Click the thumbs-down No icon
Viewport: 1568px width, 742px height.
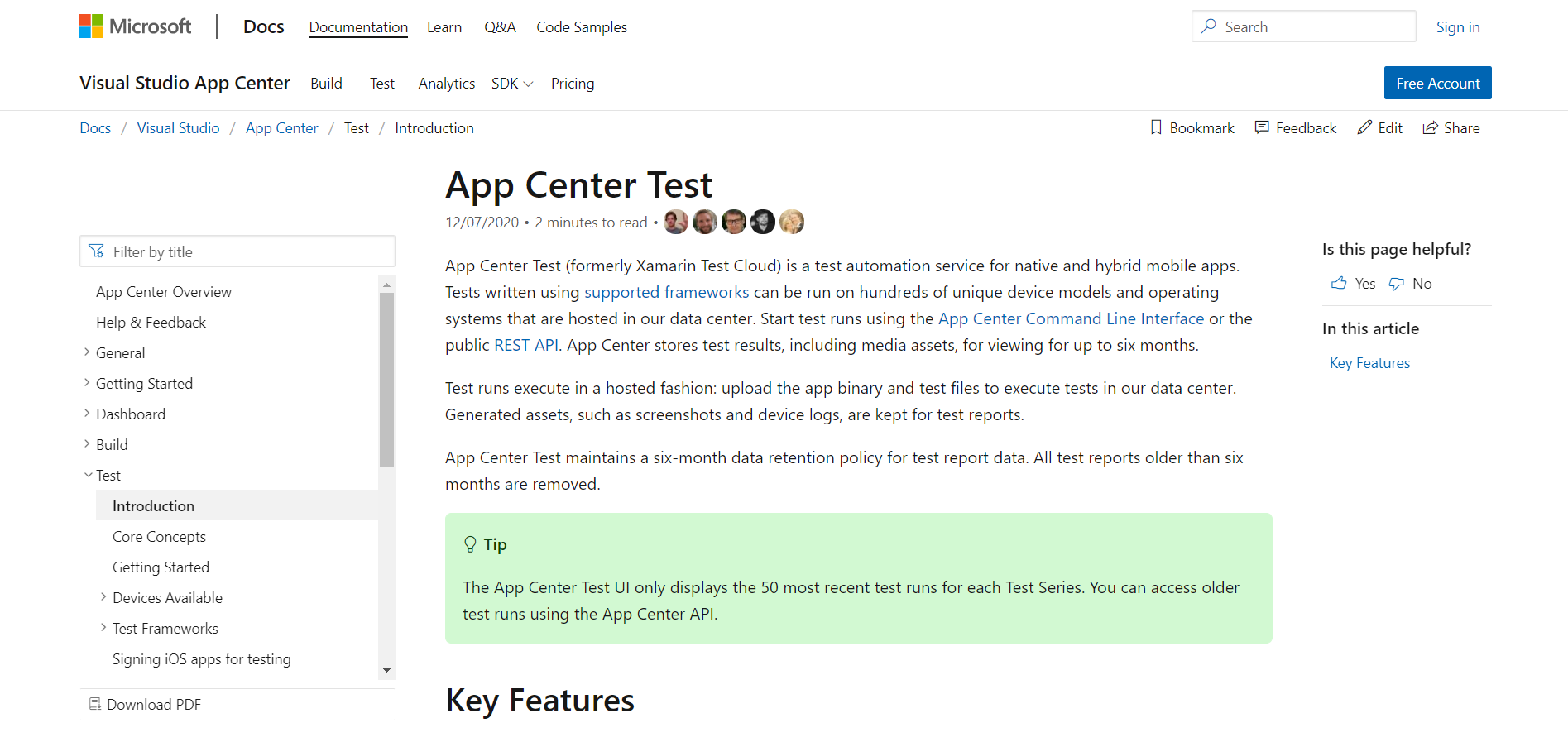1397,284
